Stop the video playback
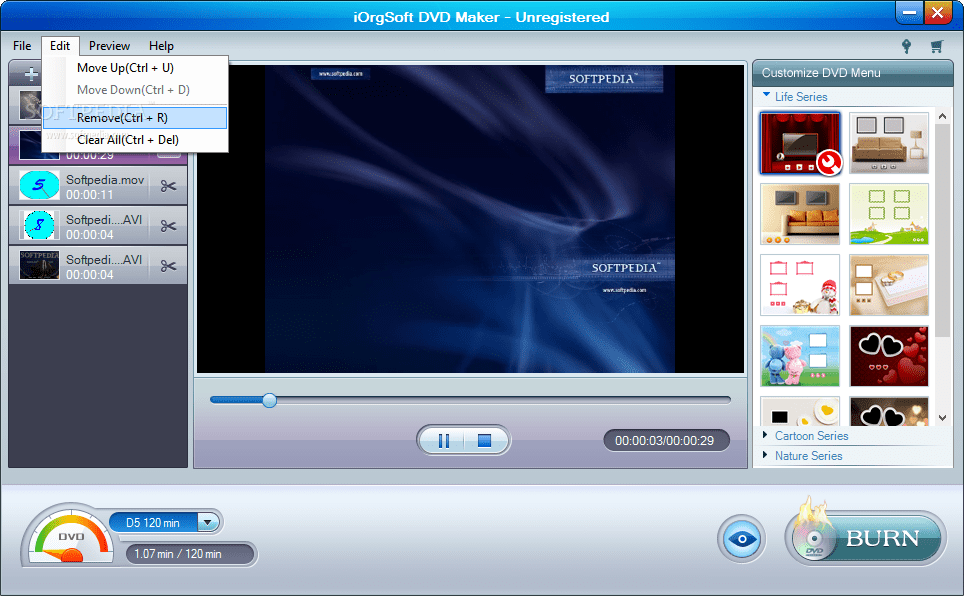The image size is (964, 596). pyautogui.click(x=484, y=440)
